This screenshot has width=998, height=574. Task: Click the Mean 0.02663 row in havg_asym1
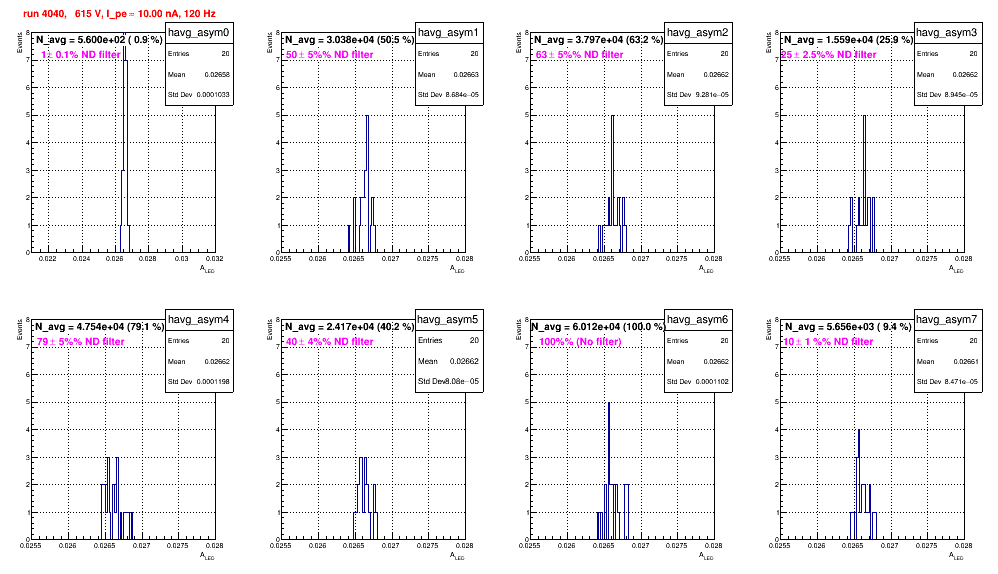448,74
